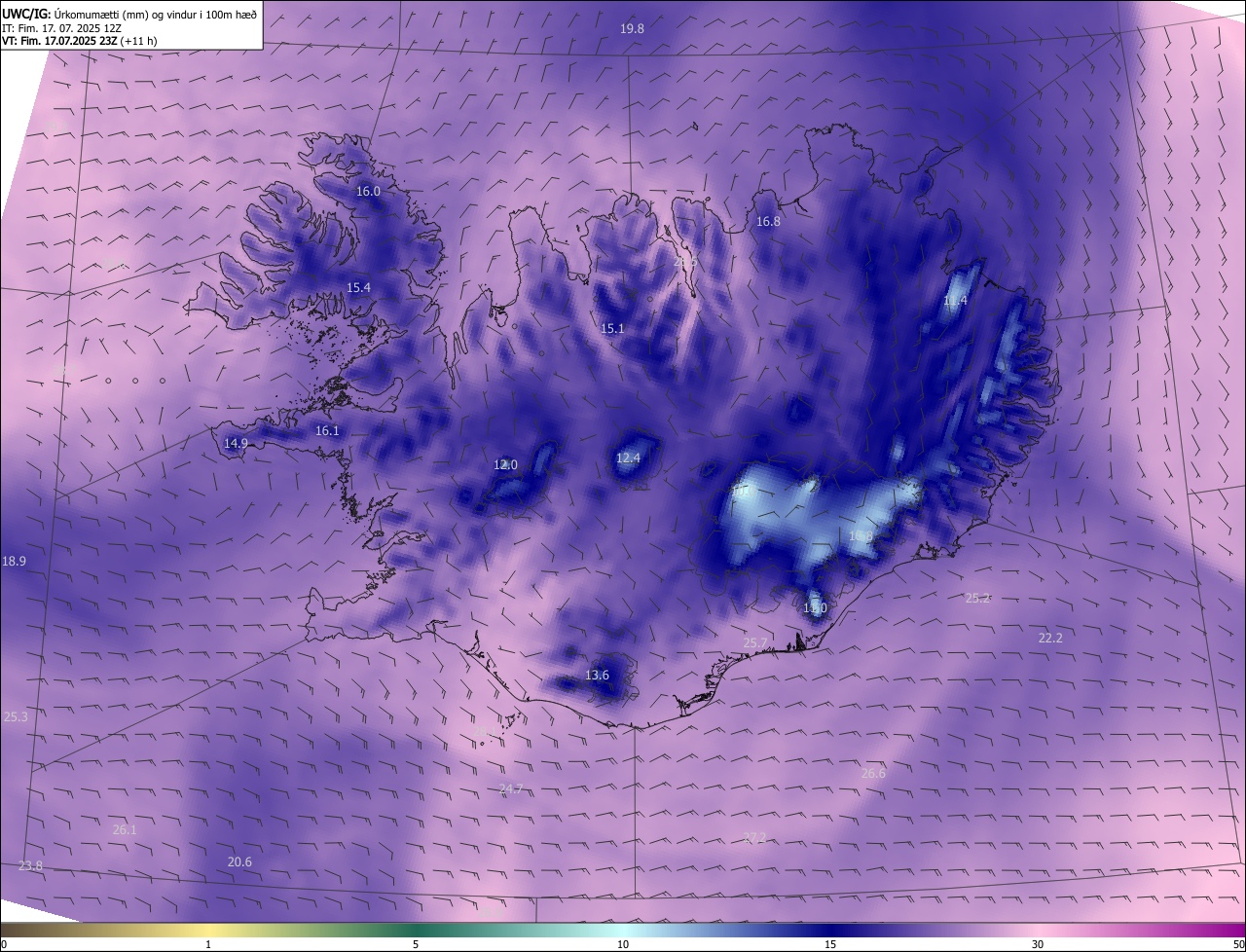Click the 16.0 value in the Westfjords
The width and height of the screenshot is (1246, 952).
[368, 192]
